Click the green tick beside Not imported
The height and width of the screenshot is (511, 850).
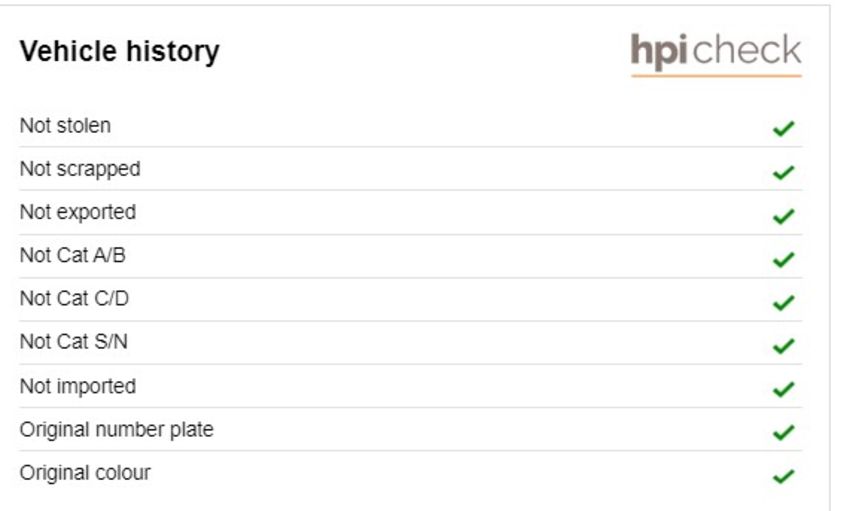(x=783, y=389)
